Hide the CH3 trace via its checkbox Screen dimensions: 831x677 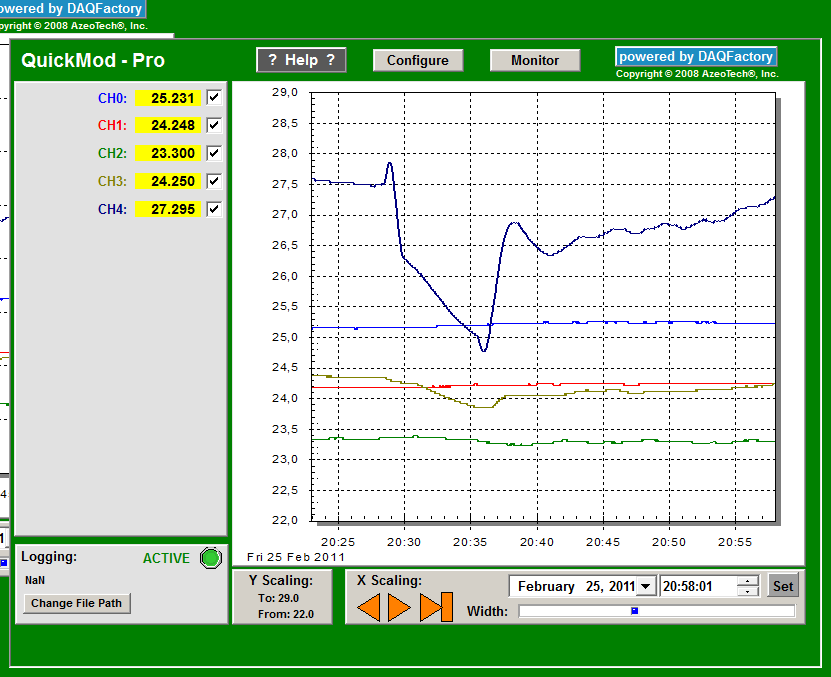213,182
